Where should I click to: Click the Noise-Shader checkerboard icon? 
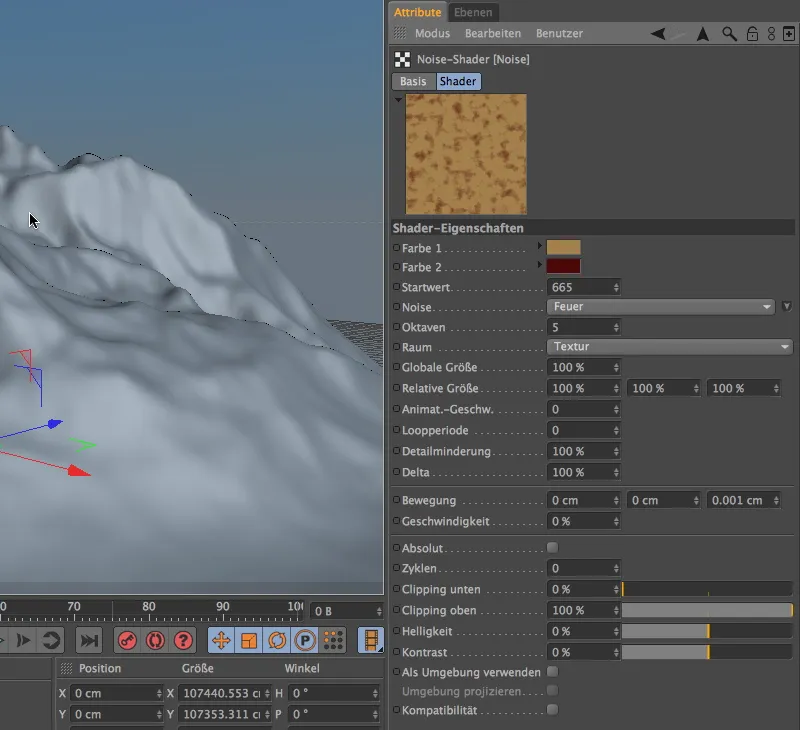(402, 60)
